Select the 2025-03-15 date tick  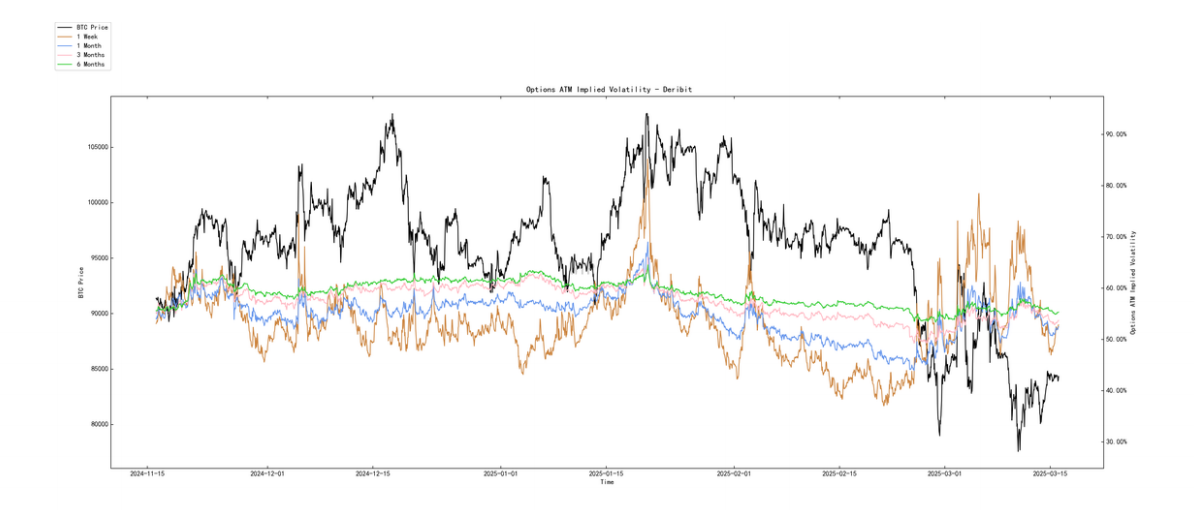[1051, 475]
